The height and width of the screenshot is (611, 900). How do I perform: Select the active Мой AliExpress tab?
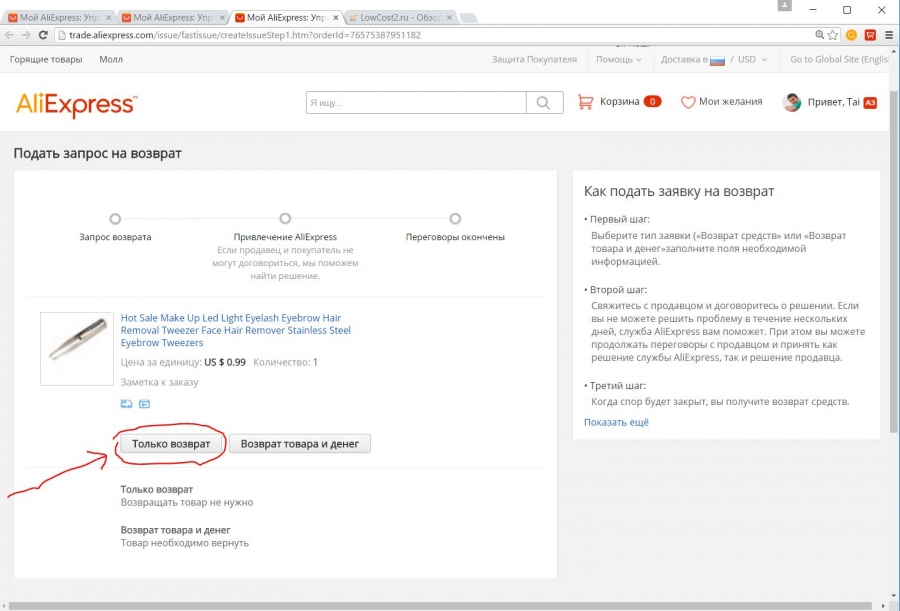click(287, 18)
